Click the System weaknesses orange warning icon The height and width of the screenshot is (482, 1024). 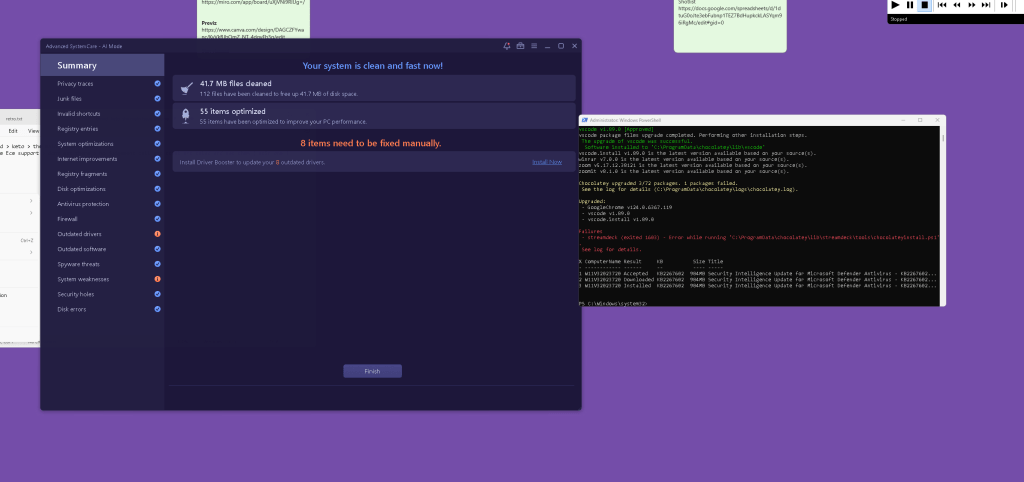[157, 279]
